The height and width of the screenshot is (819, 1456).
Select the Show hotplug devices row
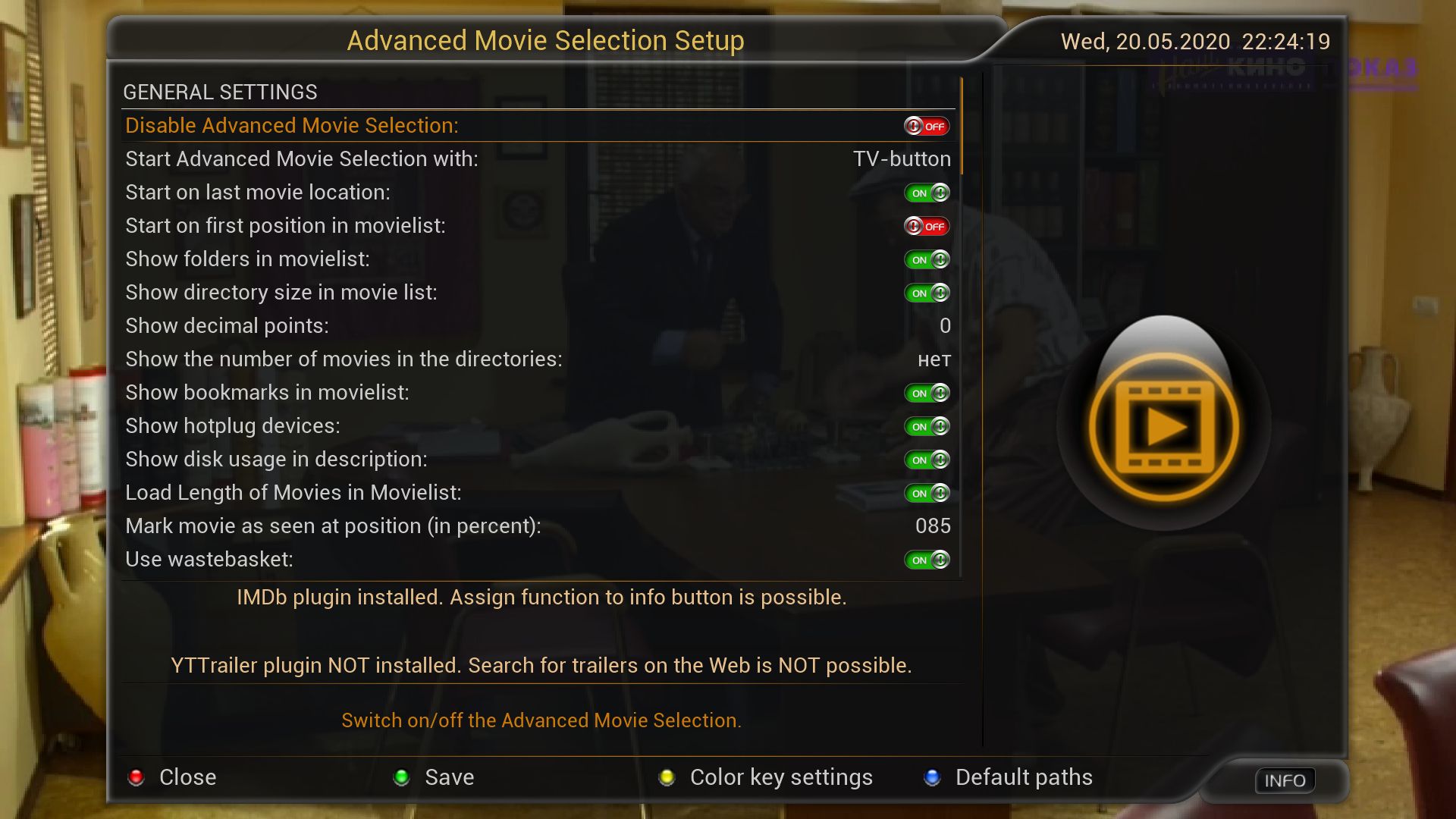point(538,426)
